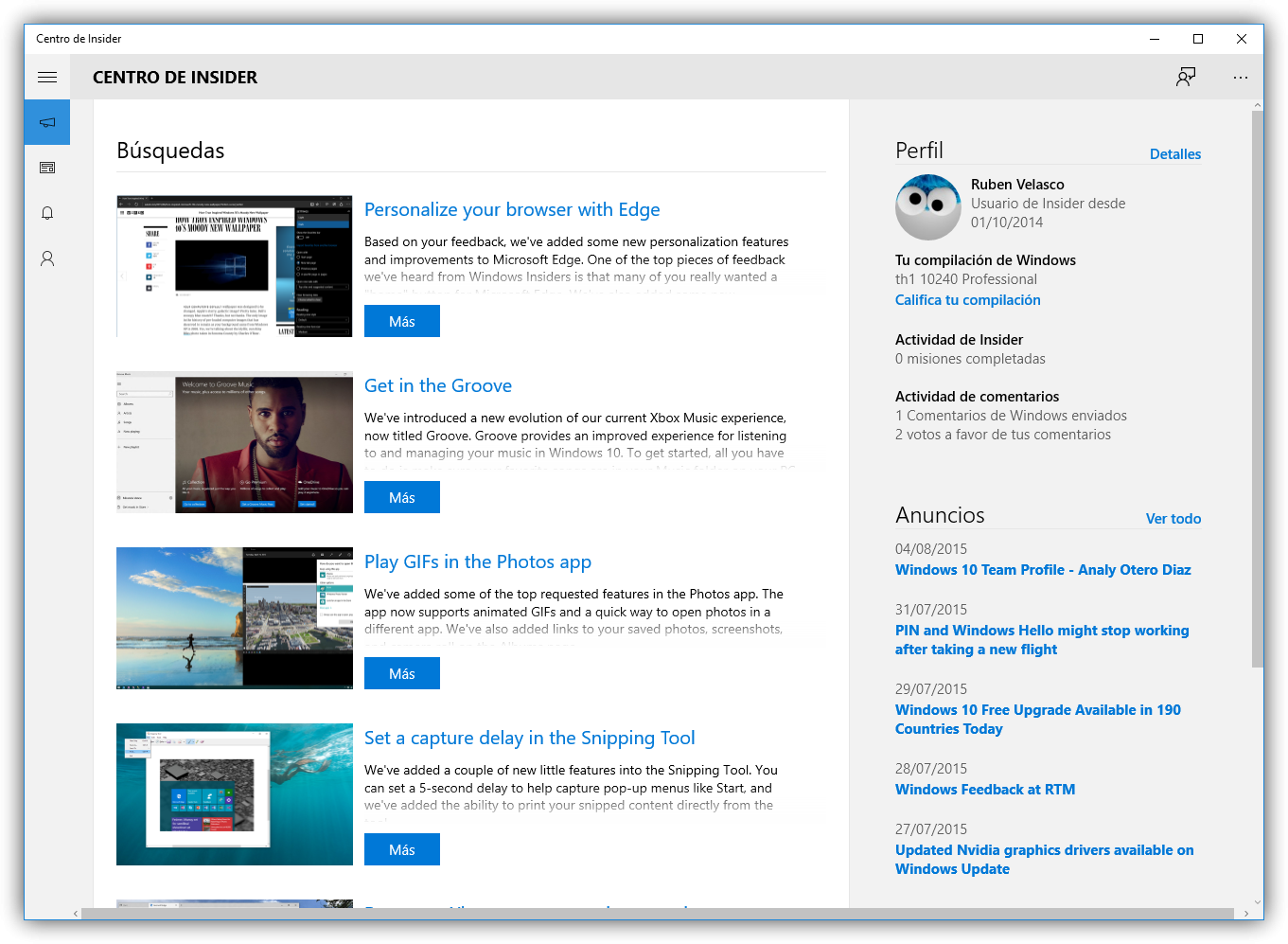
Task: Click the '27/07/2015' announcement date
Action: click(931, 829)
